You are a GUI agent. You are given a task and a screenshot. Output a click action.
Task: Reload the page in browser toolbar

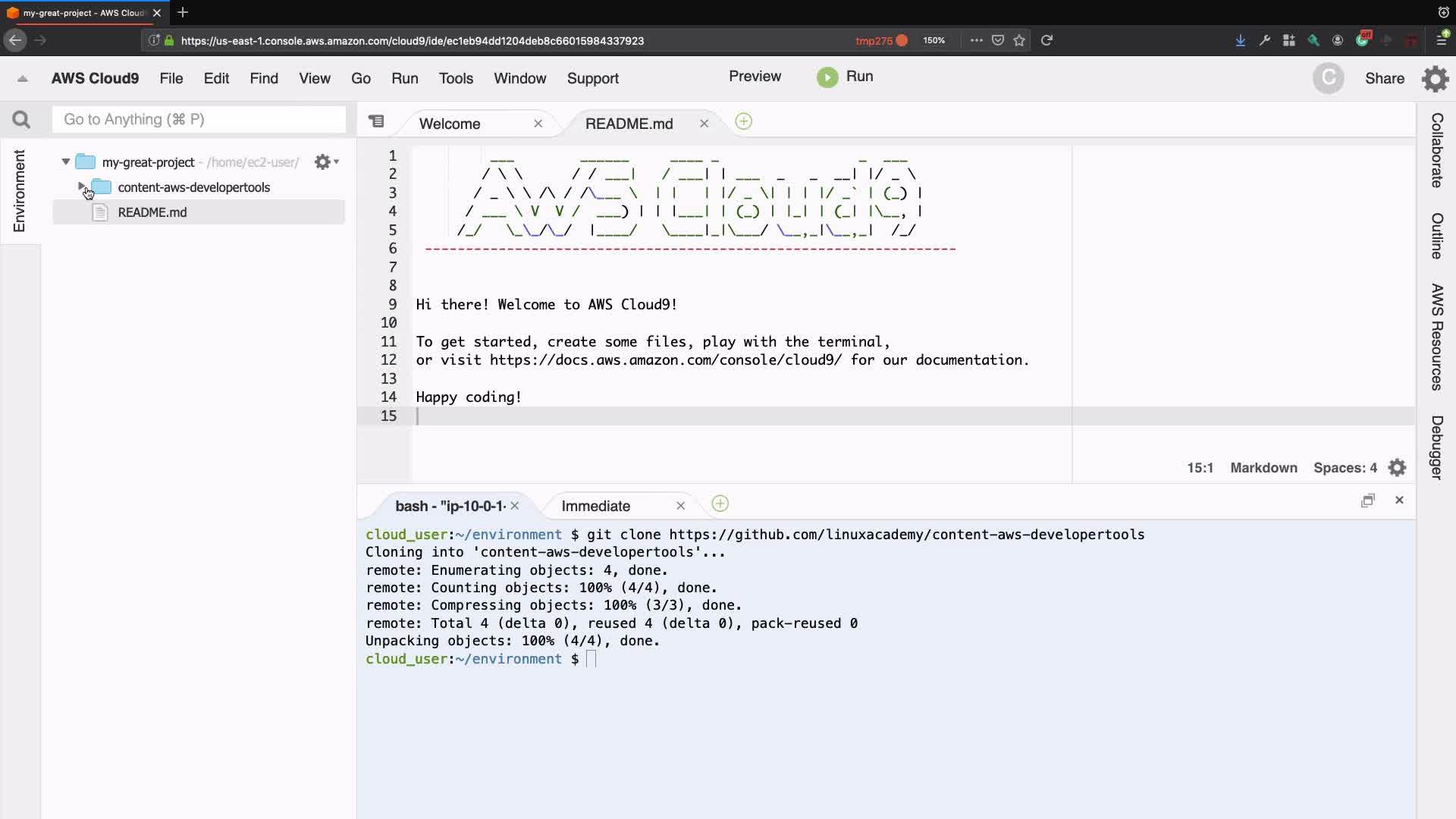click(x=1046, y=40)
